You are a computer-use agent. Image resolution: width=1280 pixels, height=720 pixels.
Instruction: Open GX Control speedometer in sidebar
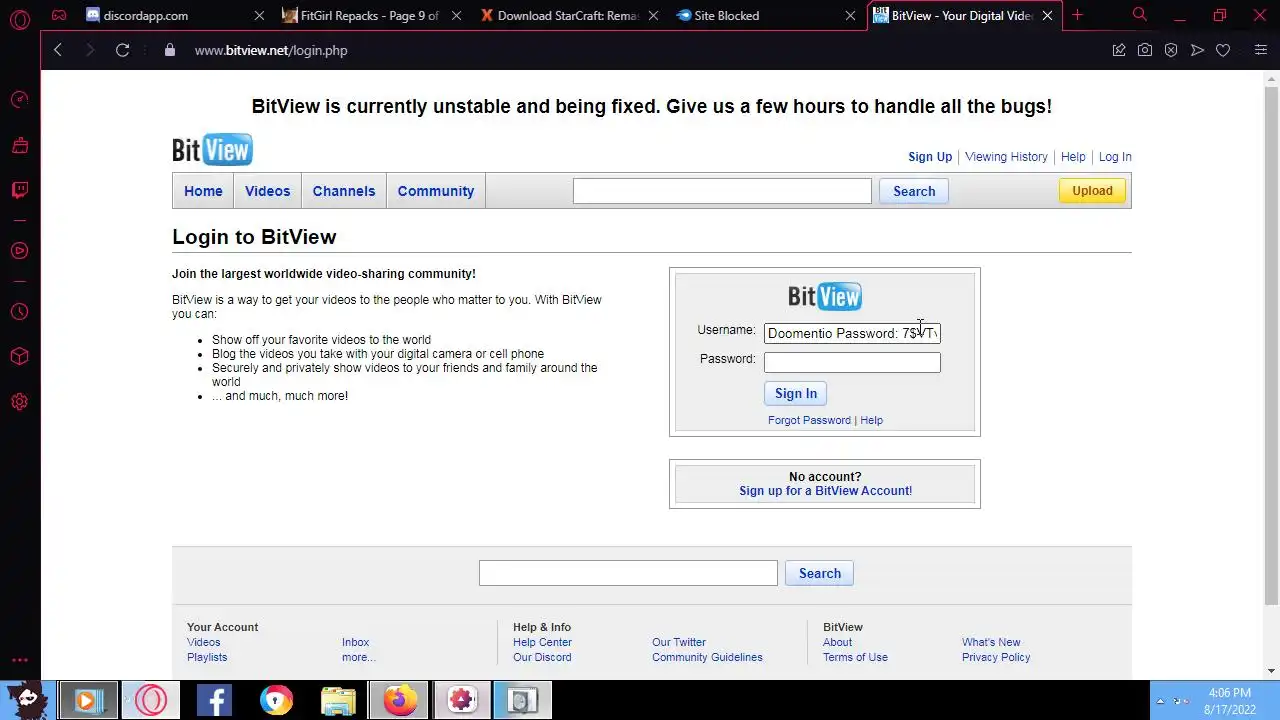click(19, 100)
